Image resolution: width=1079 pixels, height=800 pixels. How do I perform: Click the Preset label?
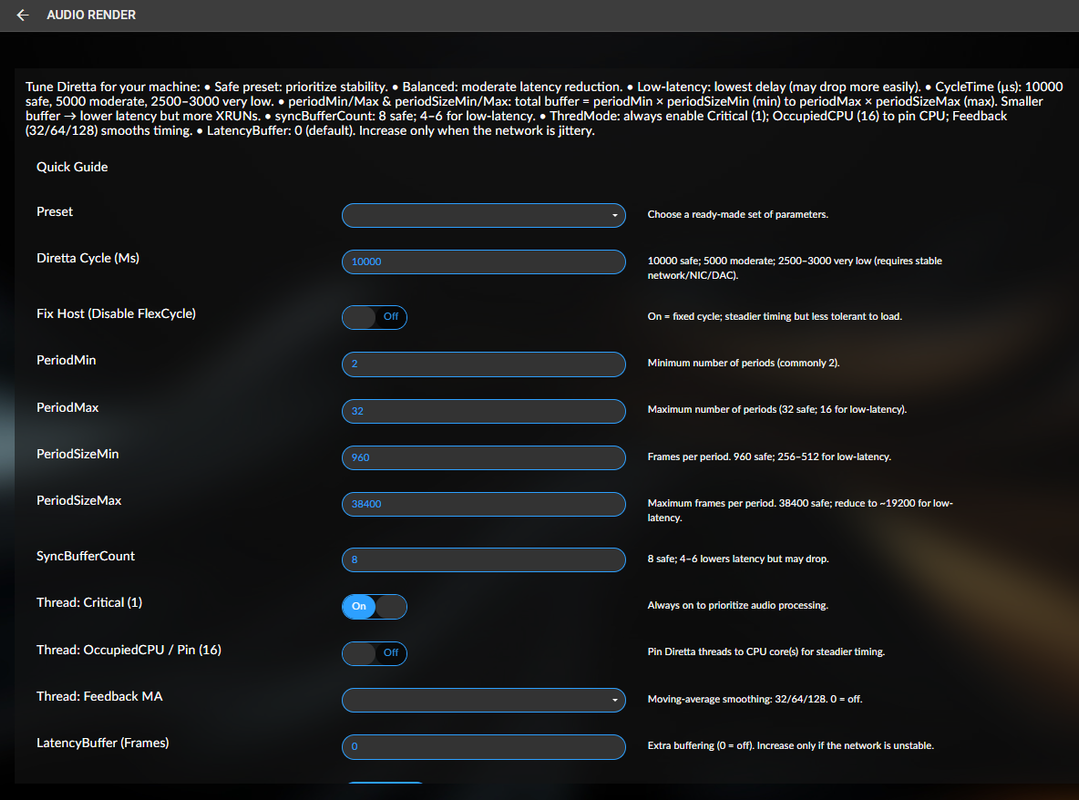[x=54, y=212]
